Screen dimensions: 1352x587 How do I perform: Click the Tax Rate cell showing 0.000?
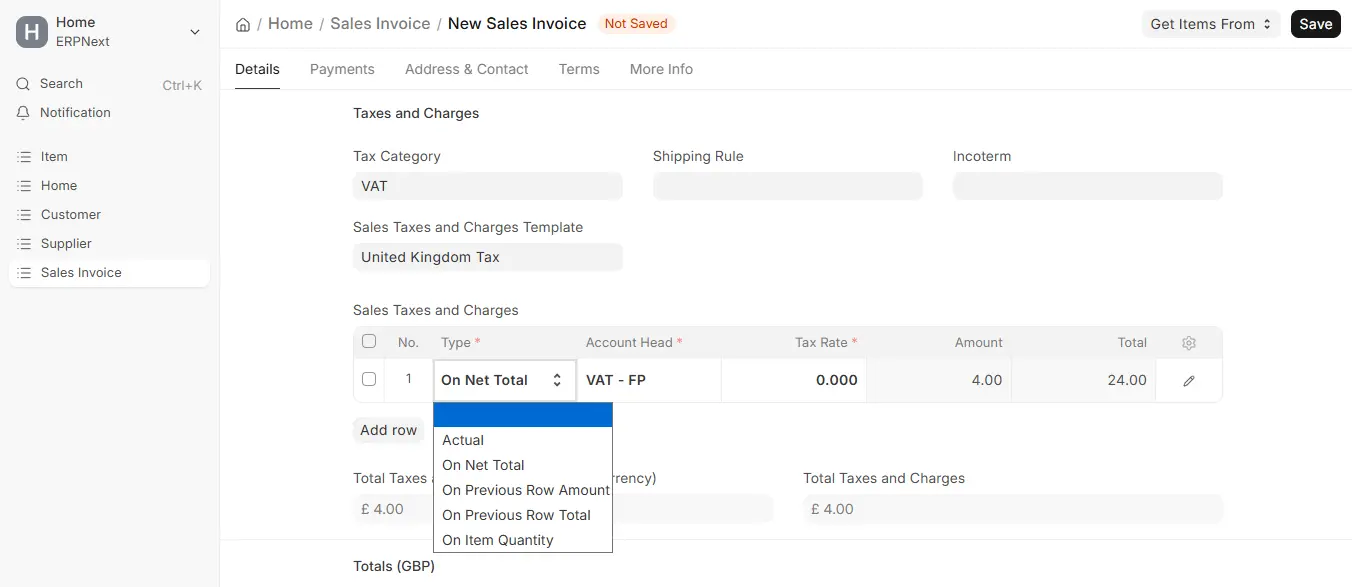coord(794,380)
